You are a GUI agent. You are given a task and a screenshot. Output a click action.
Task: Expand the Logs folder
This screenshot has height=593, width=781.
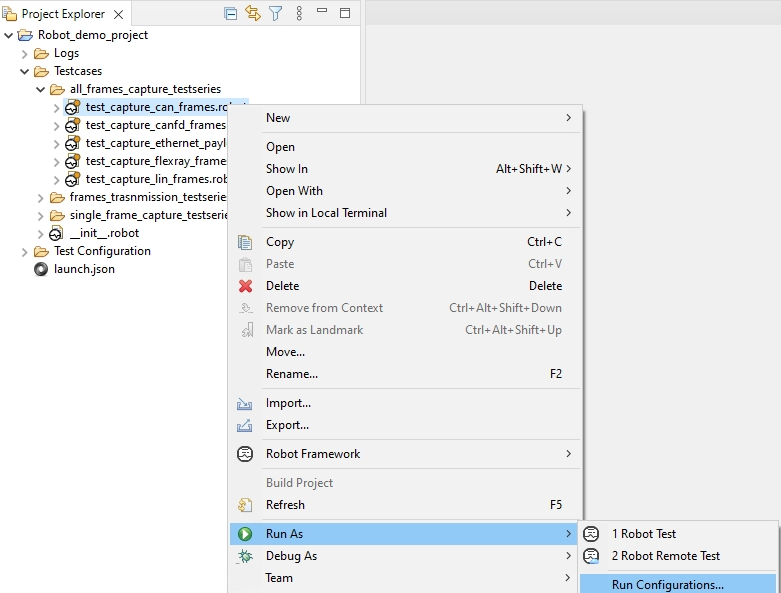[x=25, y=54]
